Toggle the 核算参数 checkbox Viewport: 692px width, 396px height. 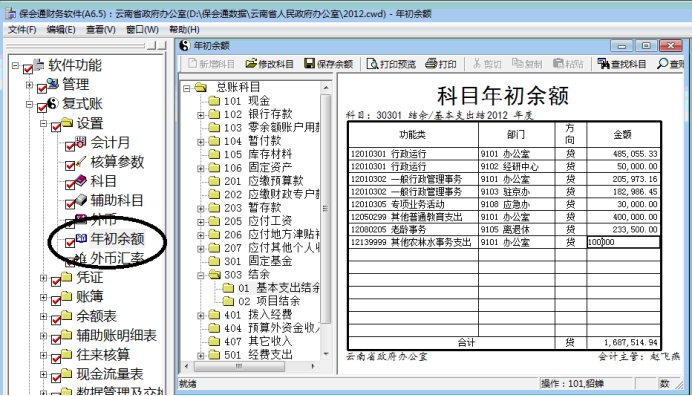click(70, 166)
